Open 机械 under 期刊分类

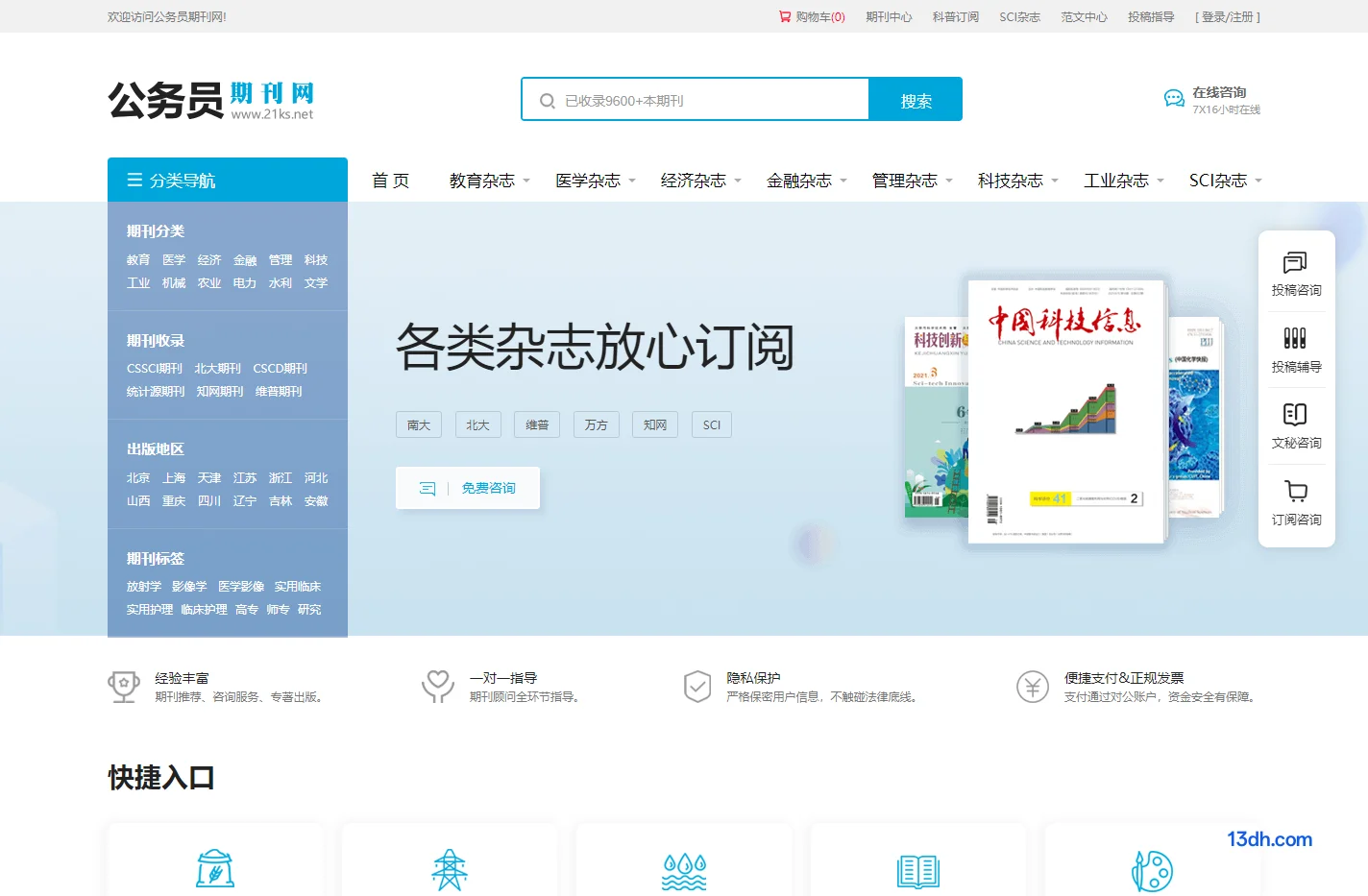click(174, 283)
